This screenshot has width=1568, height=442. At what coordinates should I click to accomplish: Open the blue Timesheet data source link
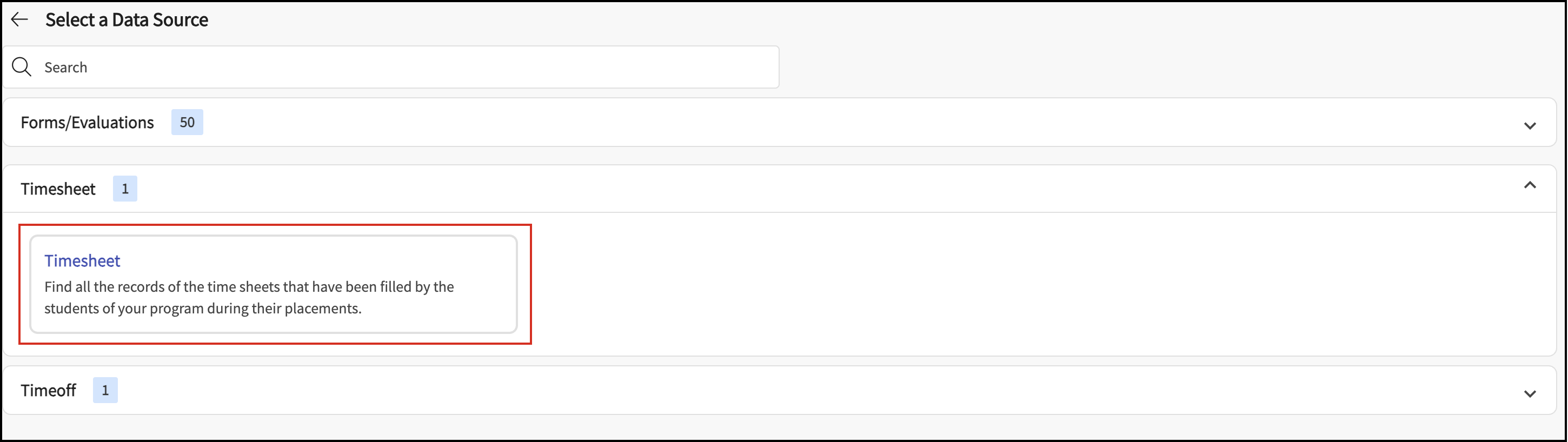point(82,261)
